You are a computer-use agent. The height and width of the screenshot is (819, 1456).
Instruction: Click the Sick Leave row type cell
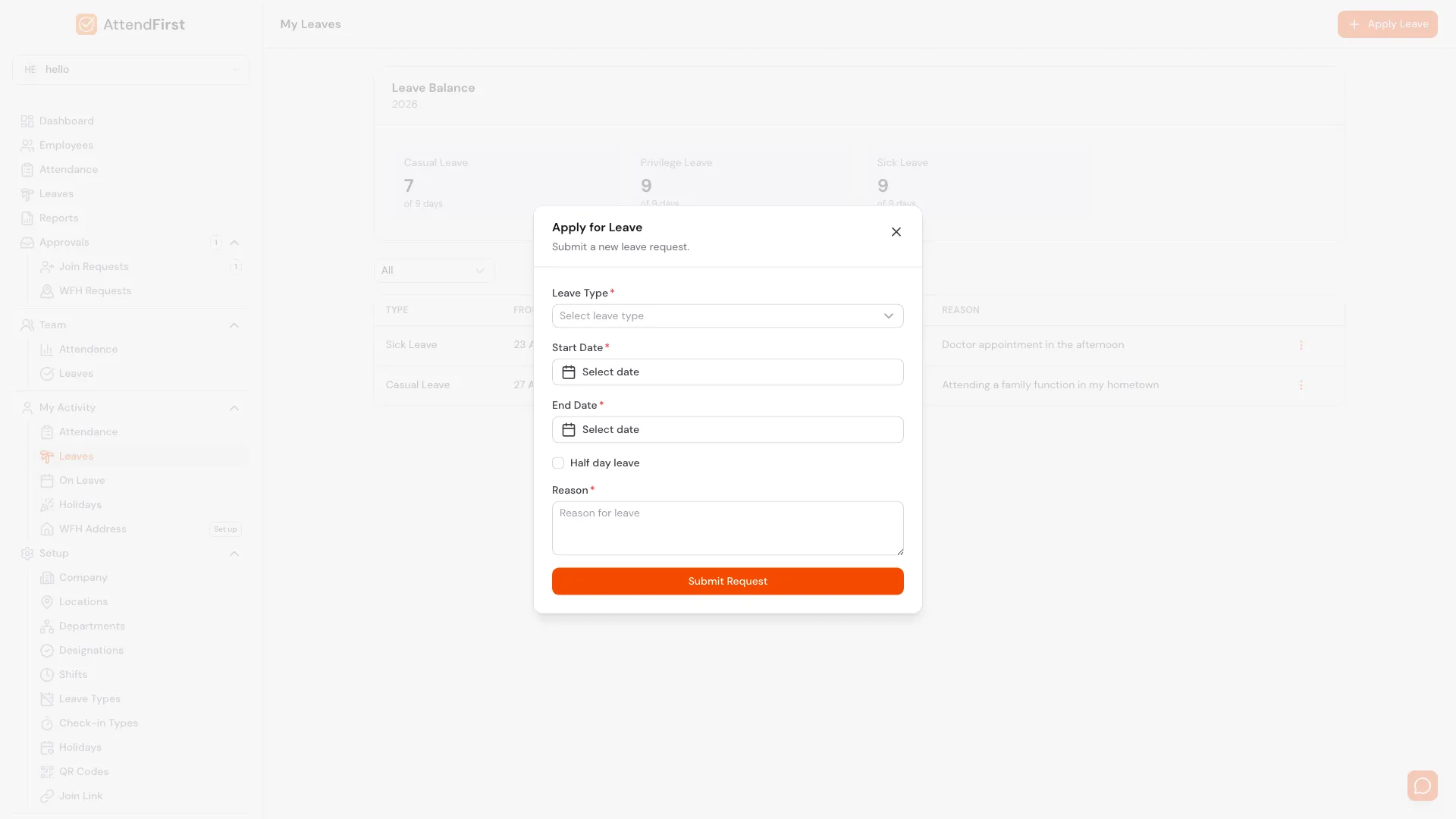[x=411, y=345]
